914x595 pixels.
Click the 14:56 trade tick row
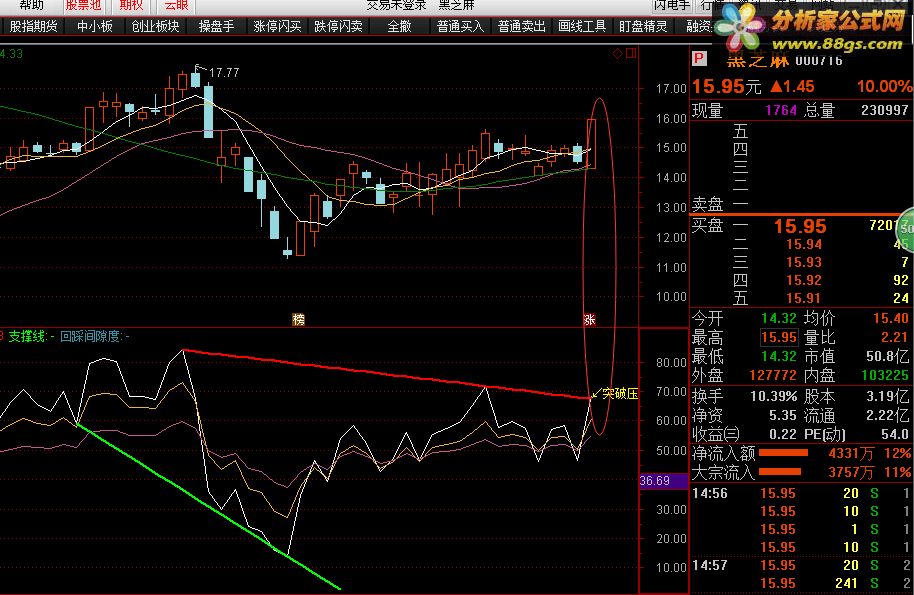click(801, 494)
